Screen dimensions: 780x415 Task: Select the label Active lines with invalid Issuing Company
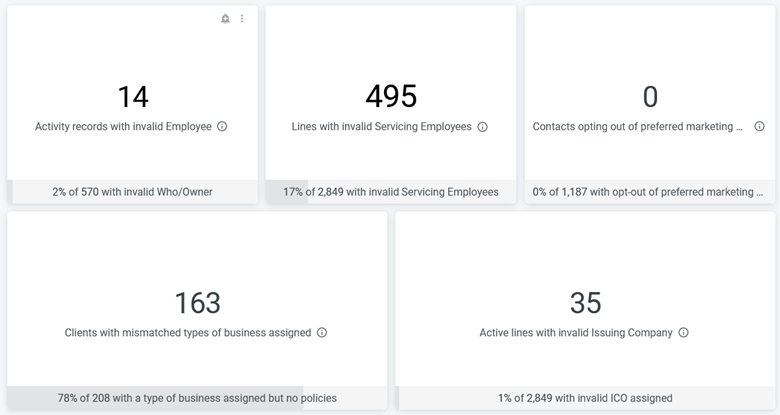pos(576,332)
